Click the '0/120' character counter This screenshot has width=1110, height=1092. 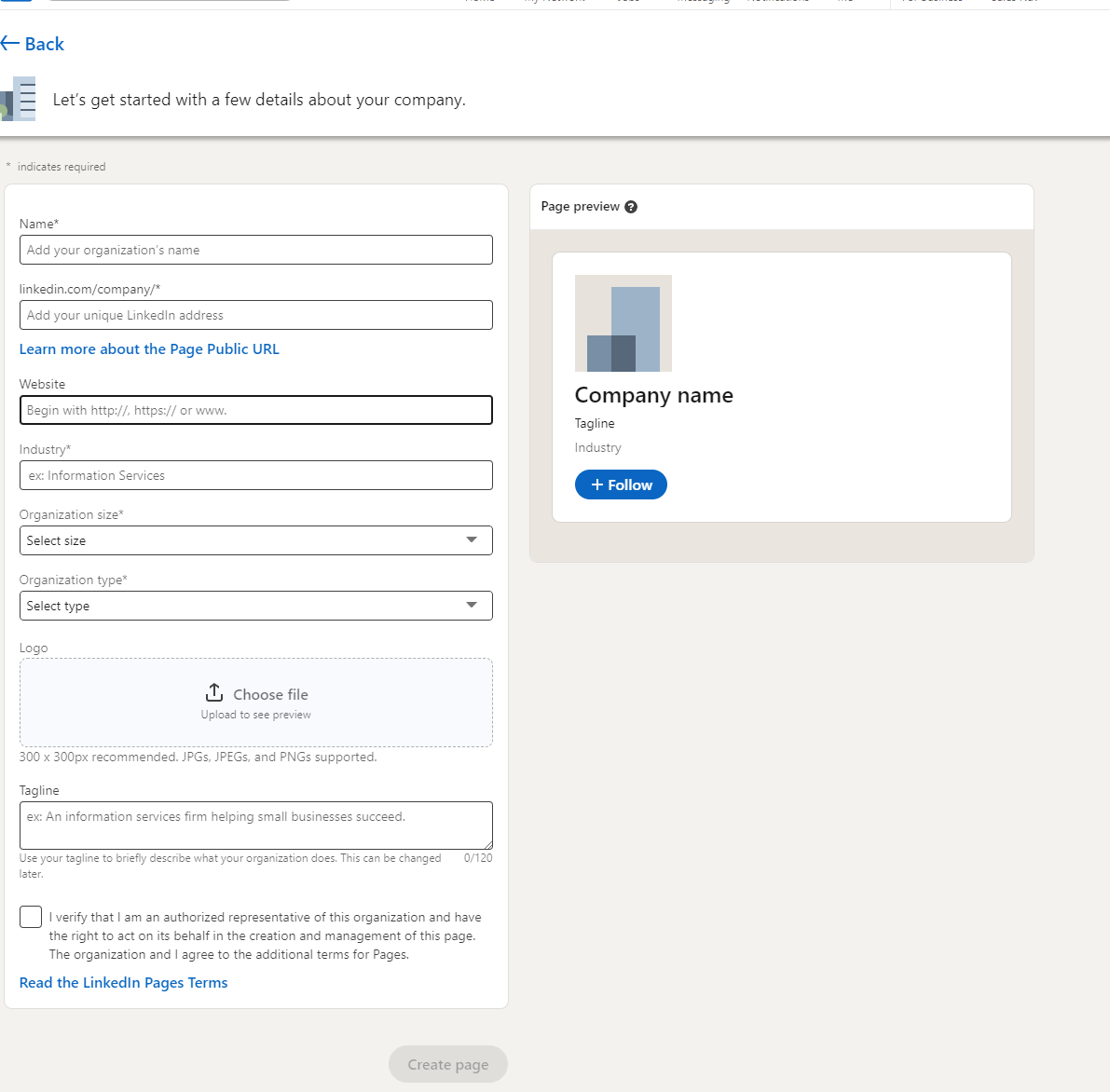478,858
